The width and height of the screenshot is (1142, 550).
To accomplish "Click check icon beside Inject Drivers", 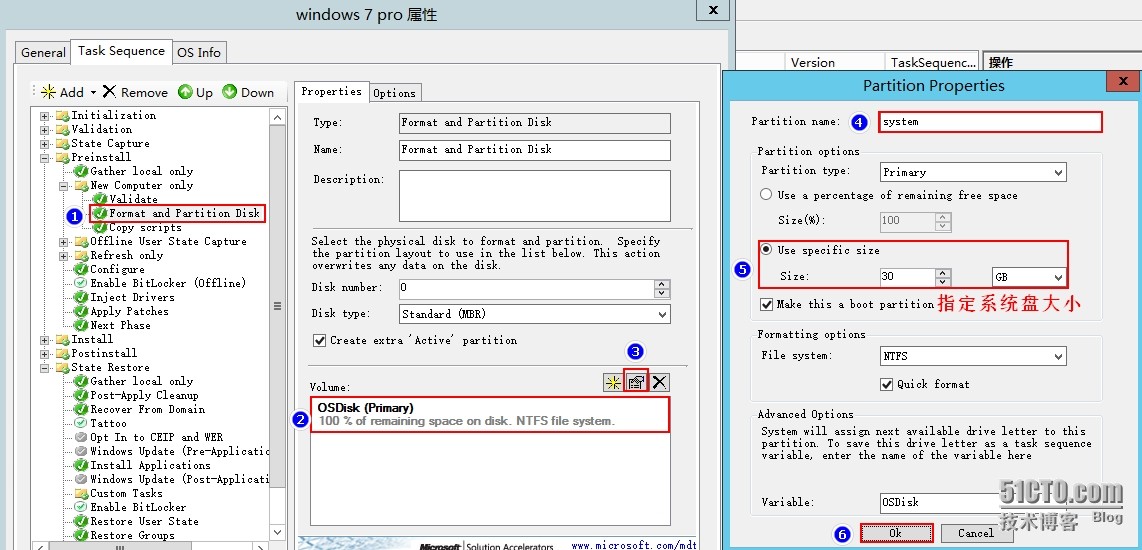I will (x=81, y=297).
